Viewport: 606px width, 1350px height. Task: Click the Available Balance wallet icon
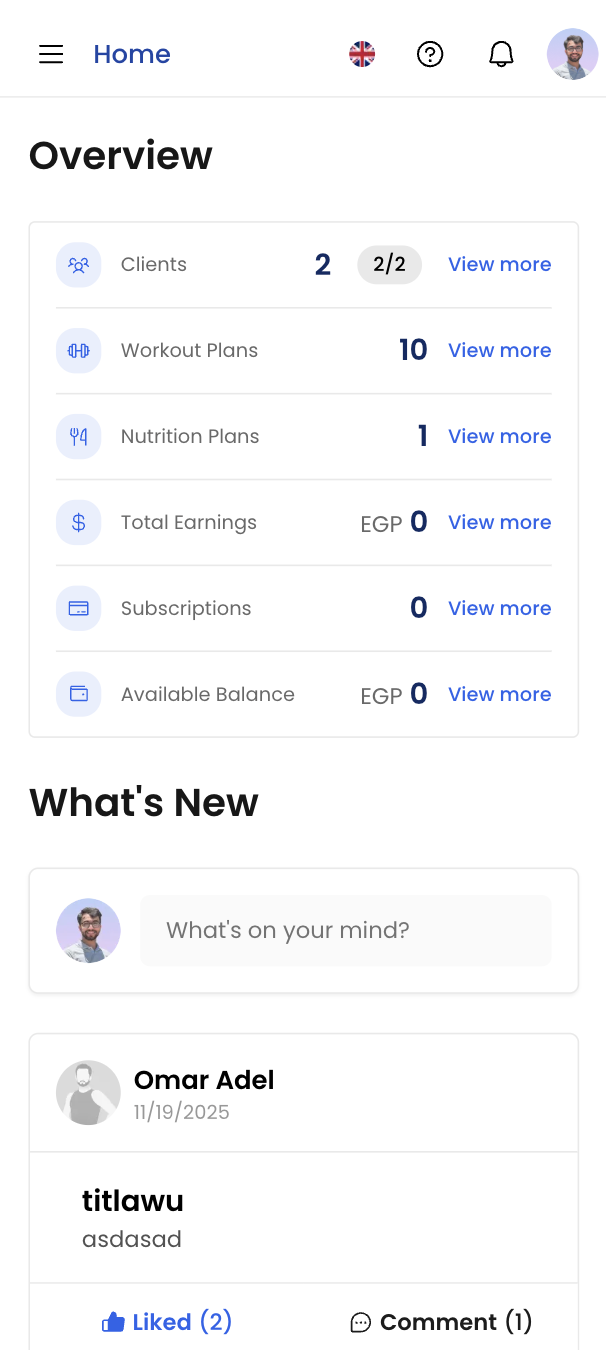[x=78, y=695]
